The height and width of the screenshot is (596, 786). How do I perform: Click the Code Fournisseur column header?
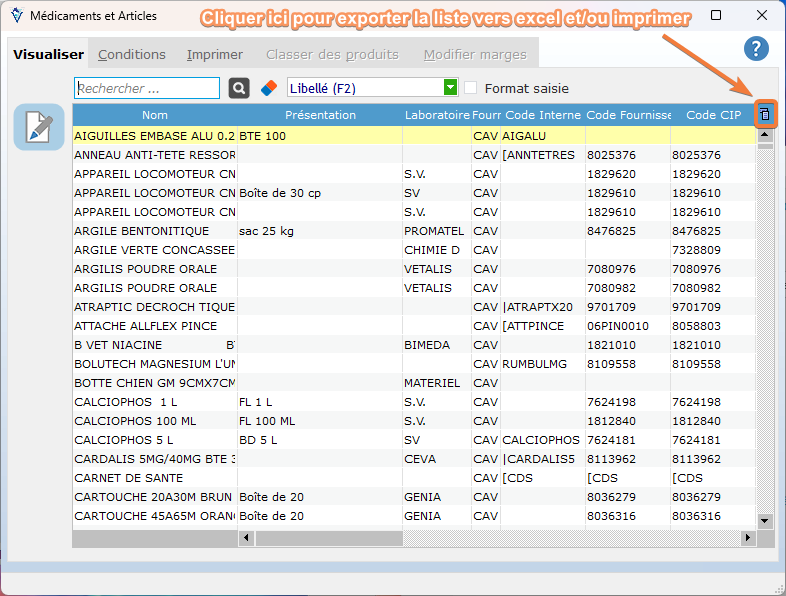[628, 115]
